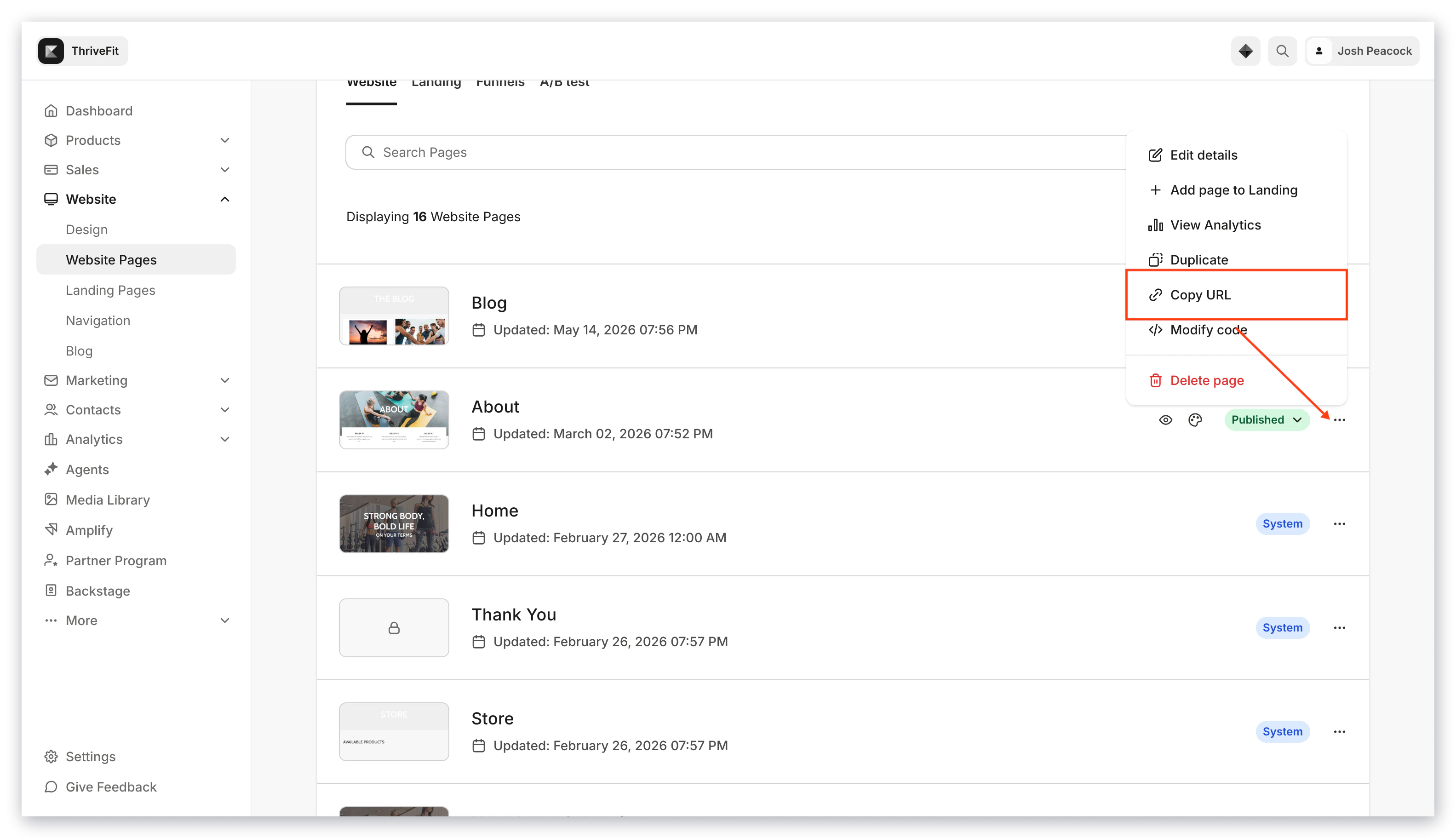The width and height of the screenshot is (1456, 838).
Task: Click the ThriveFit logo icon
Action: click(x=51, y=51)
